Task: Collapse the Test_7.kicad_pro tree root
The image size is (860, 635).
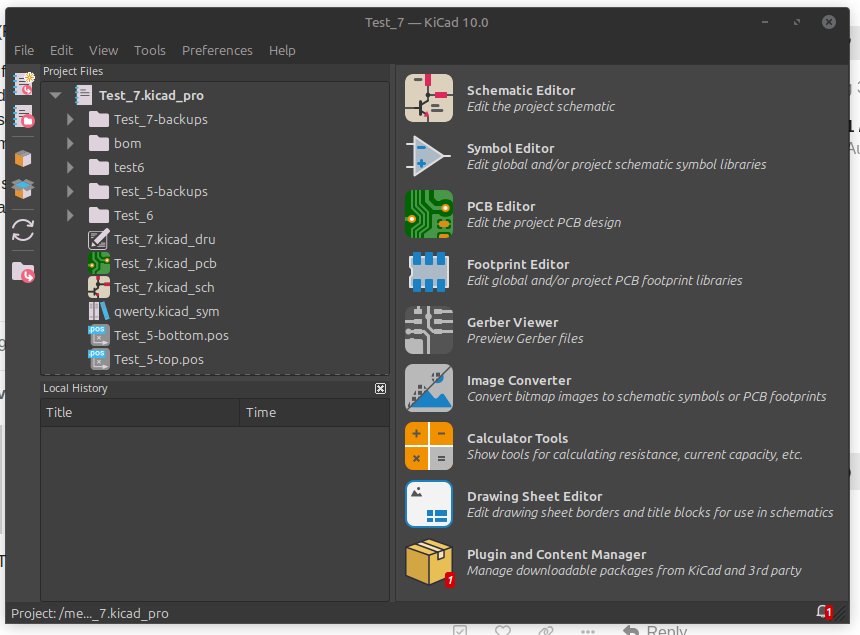Action: (55, 95)
